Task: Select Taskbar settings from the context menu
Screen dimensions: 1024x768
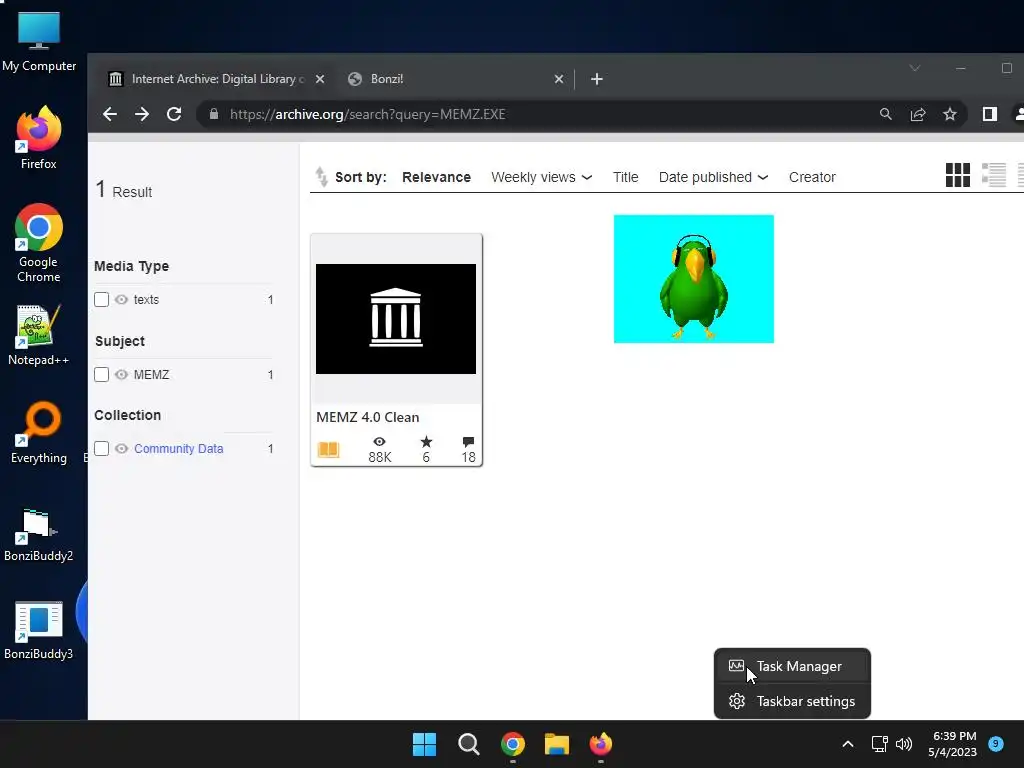Action: (x=792, y=701)
